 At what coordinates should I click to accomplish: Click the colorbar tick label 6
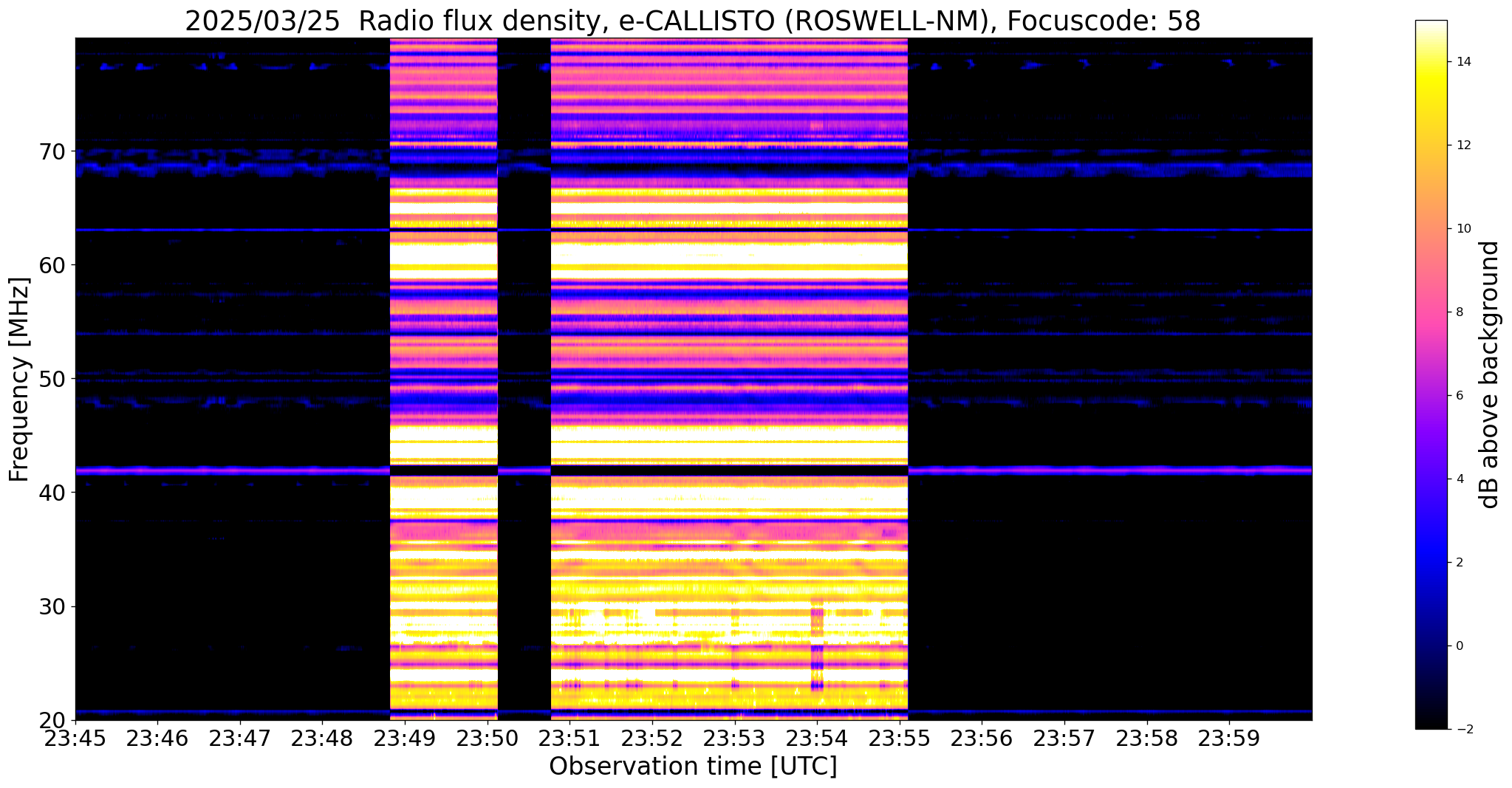pyautogui.click(x=1459, y=396)
